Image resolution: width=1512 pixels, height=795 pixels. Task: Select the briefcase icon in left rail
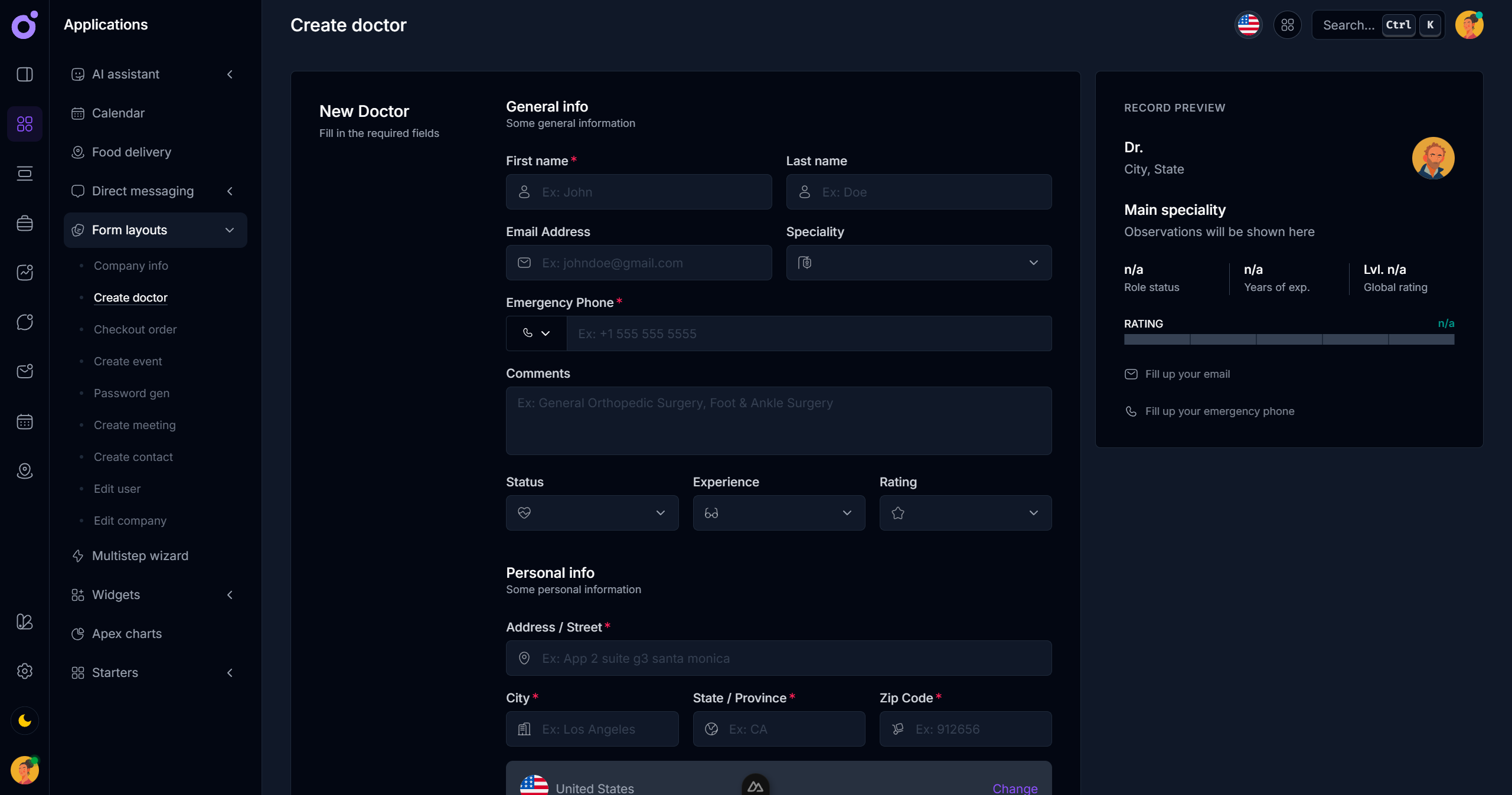[25, 223]
